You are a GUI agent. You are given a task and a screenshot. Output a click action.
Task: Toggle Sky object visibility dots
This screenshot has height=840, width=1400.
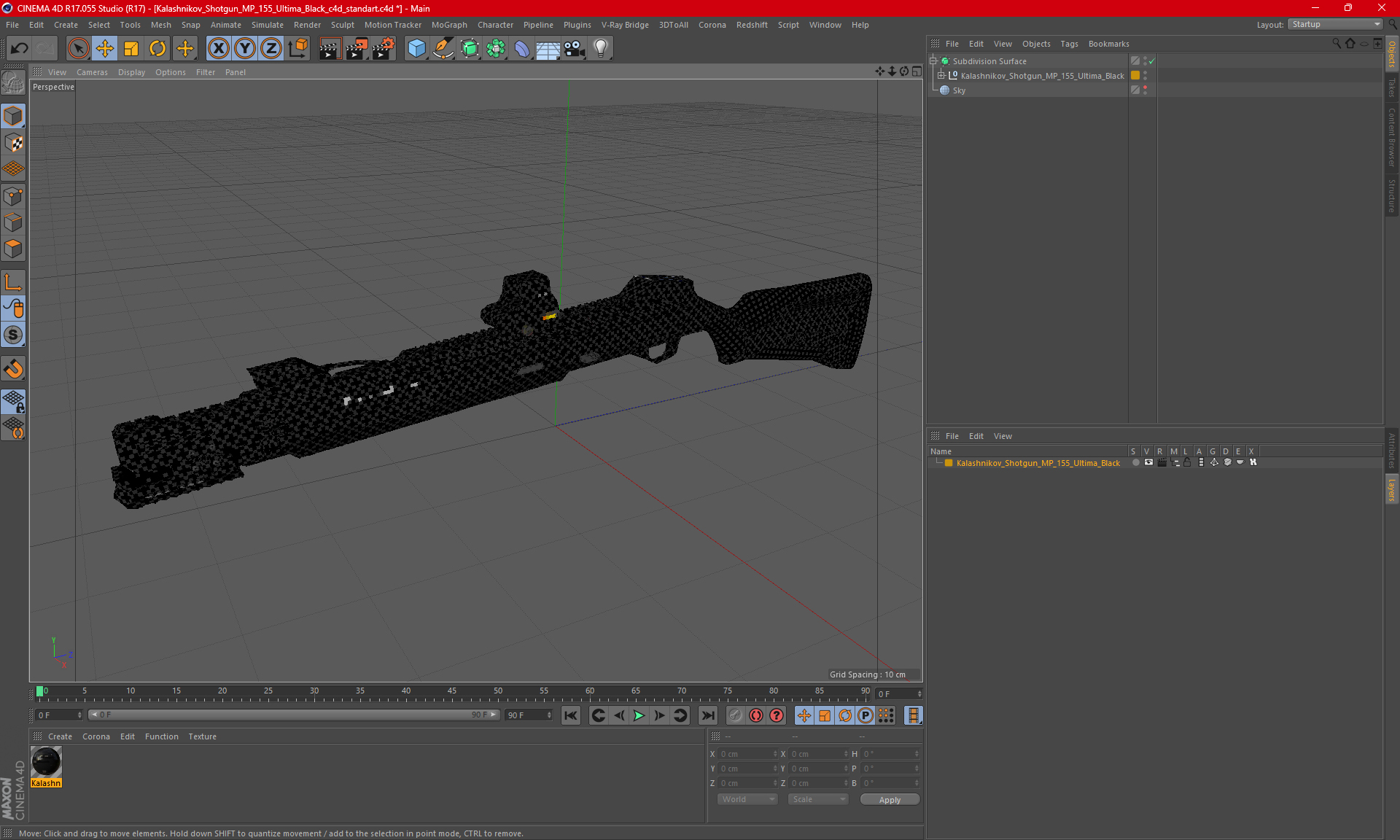pos(1145,90)
